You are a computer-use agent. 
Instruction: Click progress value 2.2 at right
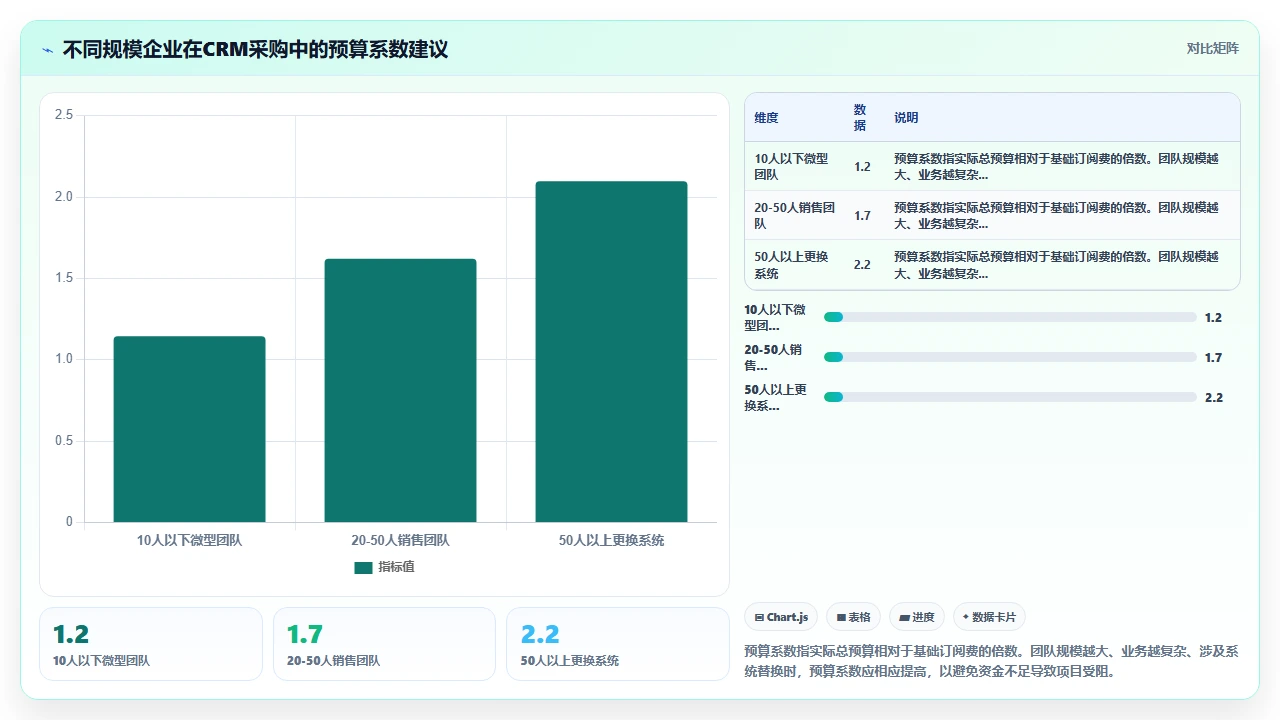click(1214, 397)
